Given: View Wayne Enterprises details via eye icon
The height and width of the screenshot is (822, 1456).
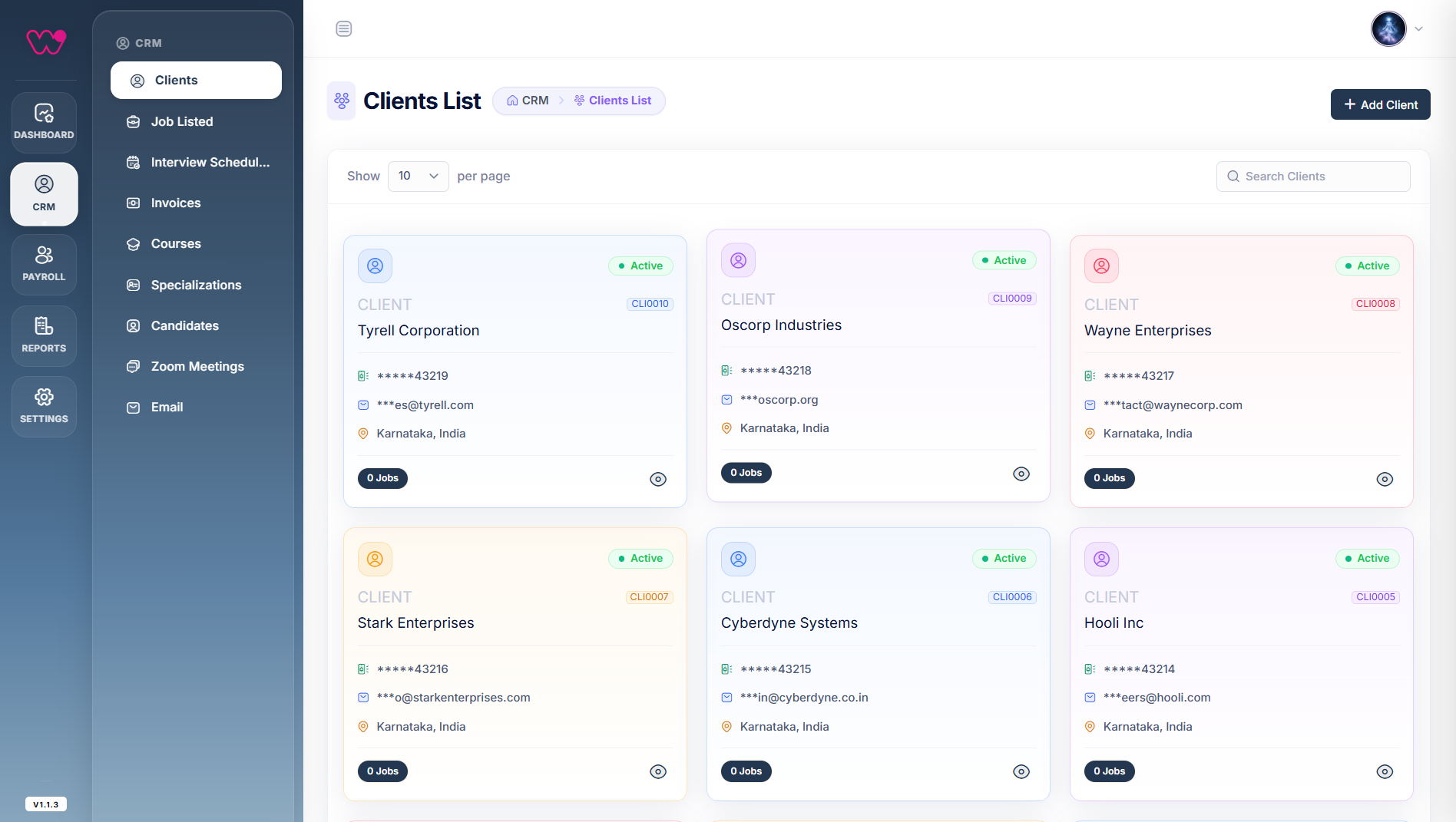Looking at the screenshot, I should tap(1385, 479).
